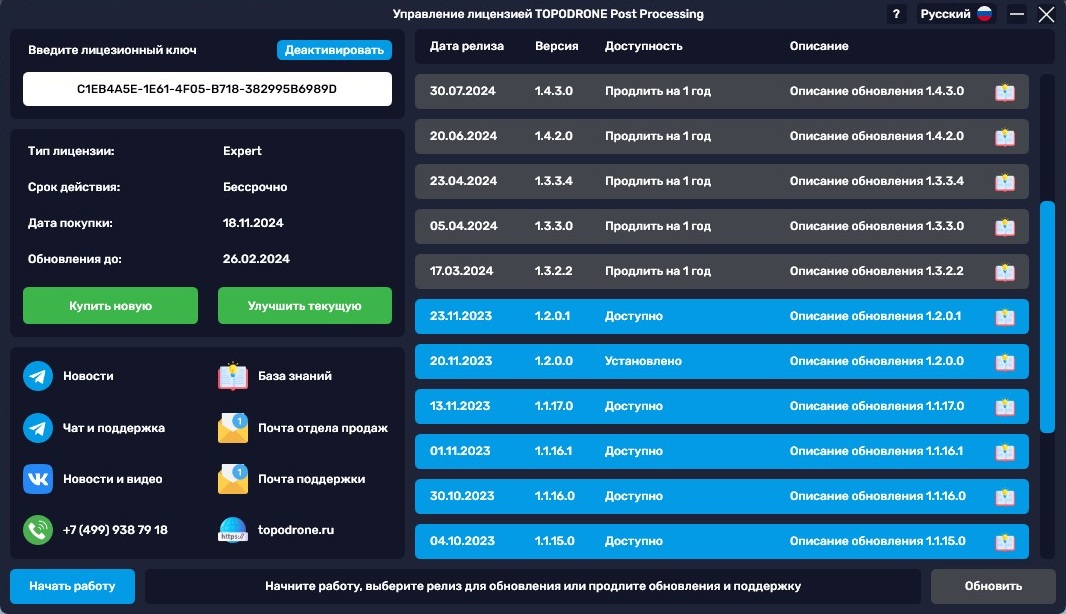
Task: Open the topodrone.ru website link
Action: tap(296, 530)
